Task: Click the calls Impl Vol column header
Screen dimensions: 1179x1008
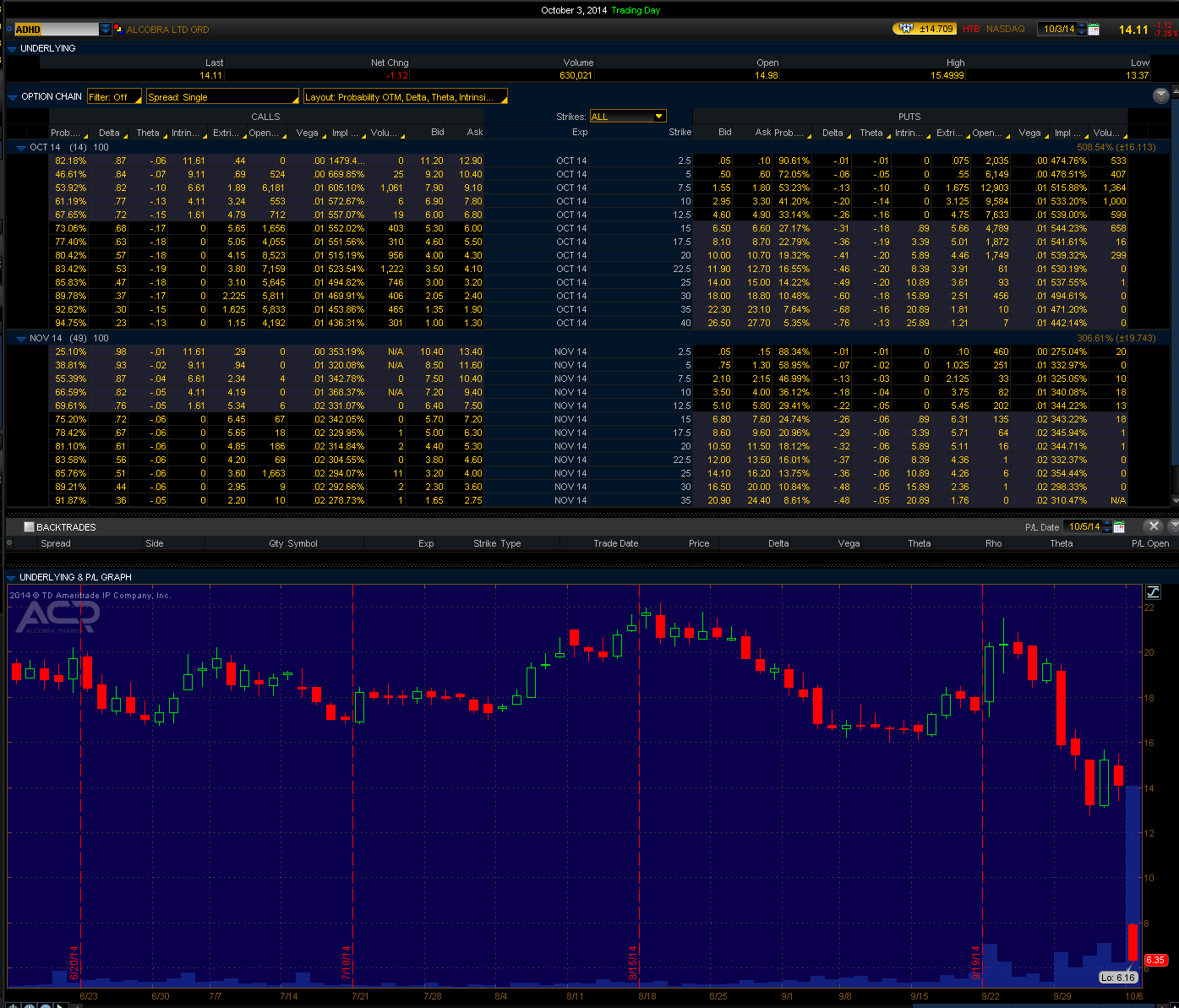Action: click(x=347, y=133)
